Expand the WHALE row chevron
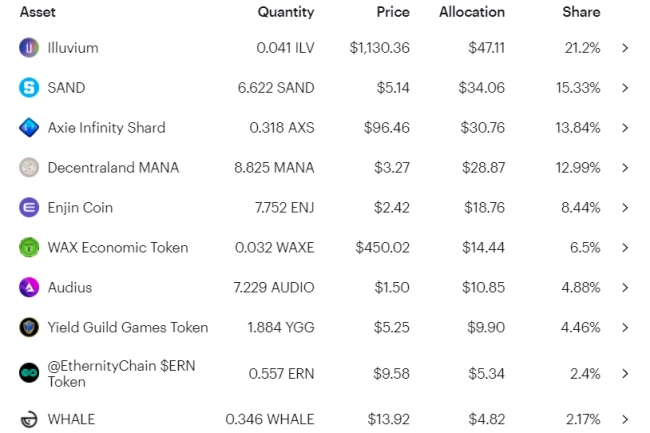The height and width of the screenshot is (433, 650). (625, 420)
